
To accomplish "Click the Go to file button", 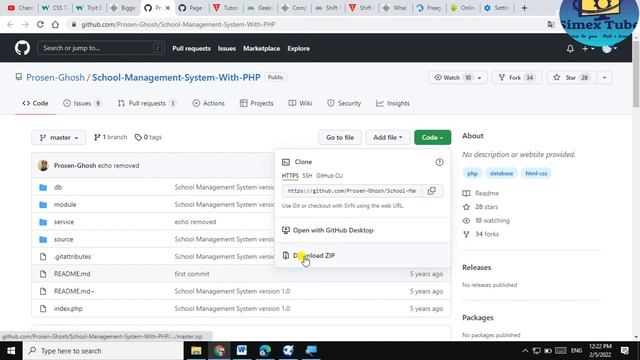I will point(340,138).
